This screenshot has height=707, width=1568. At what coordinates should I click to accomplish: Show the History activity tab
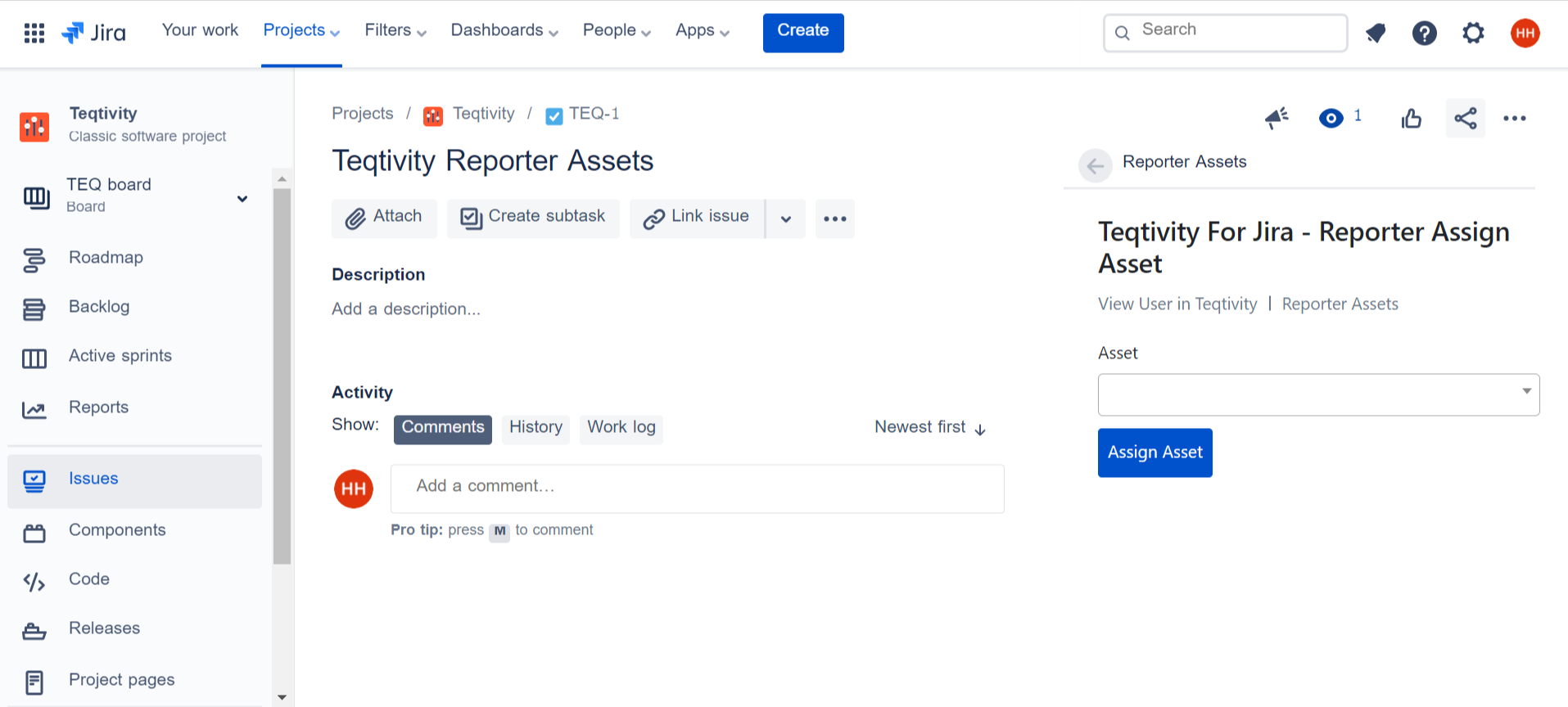pos(535,430)
